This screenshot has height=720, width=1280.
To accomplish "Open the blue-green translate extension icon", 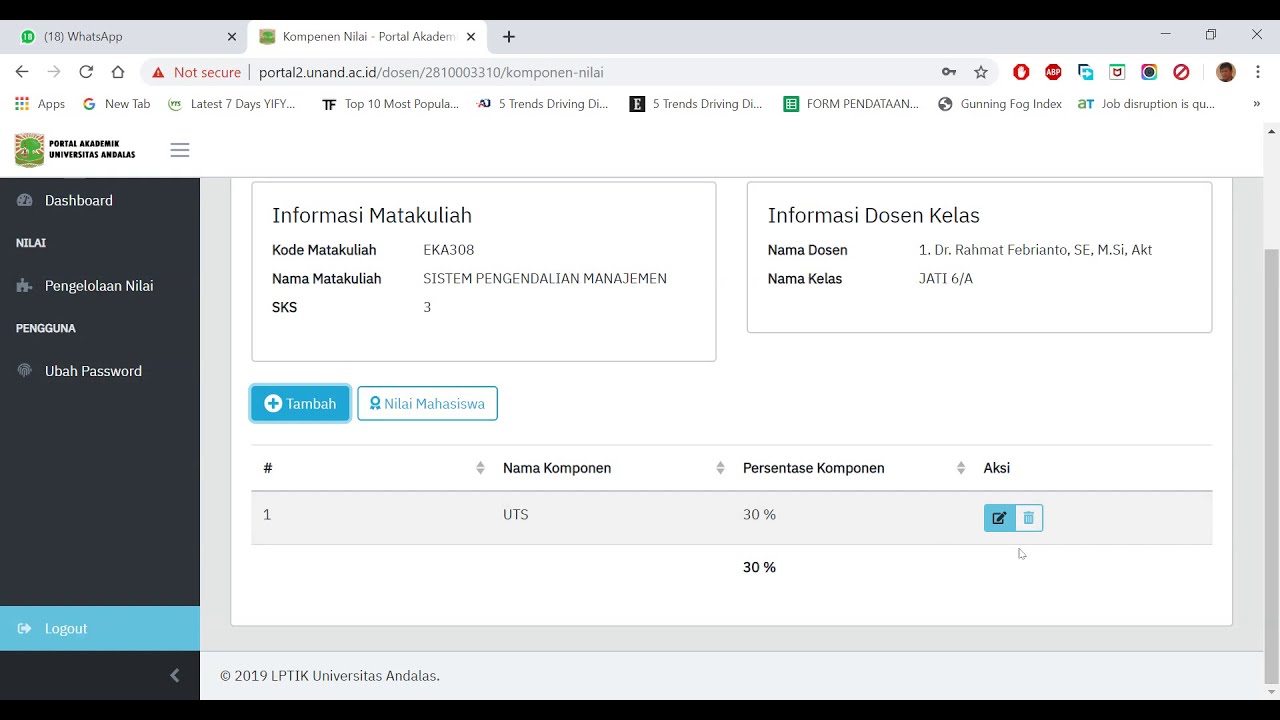I will point(1085,72).
